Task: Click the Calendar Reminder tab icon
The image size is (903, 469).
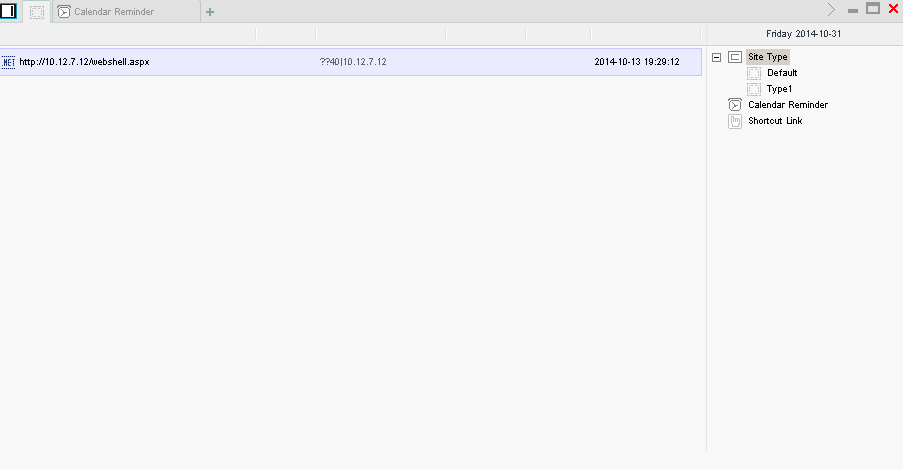Action: click(64, 12)
